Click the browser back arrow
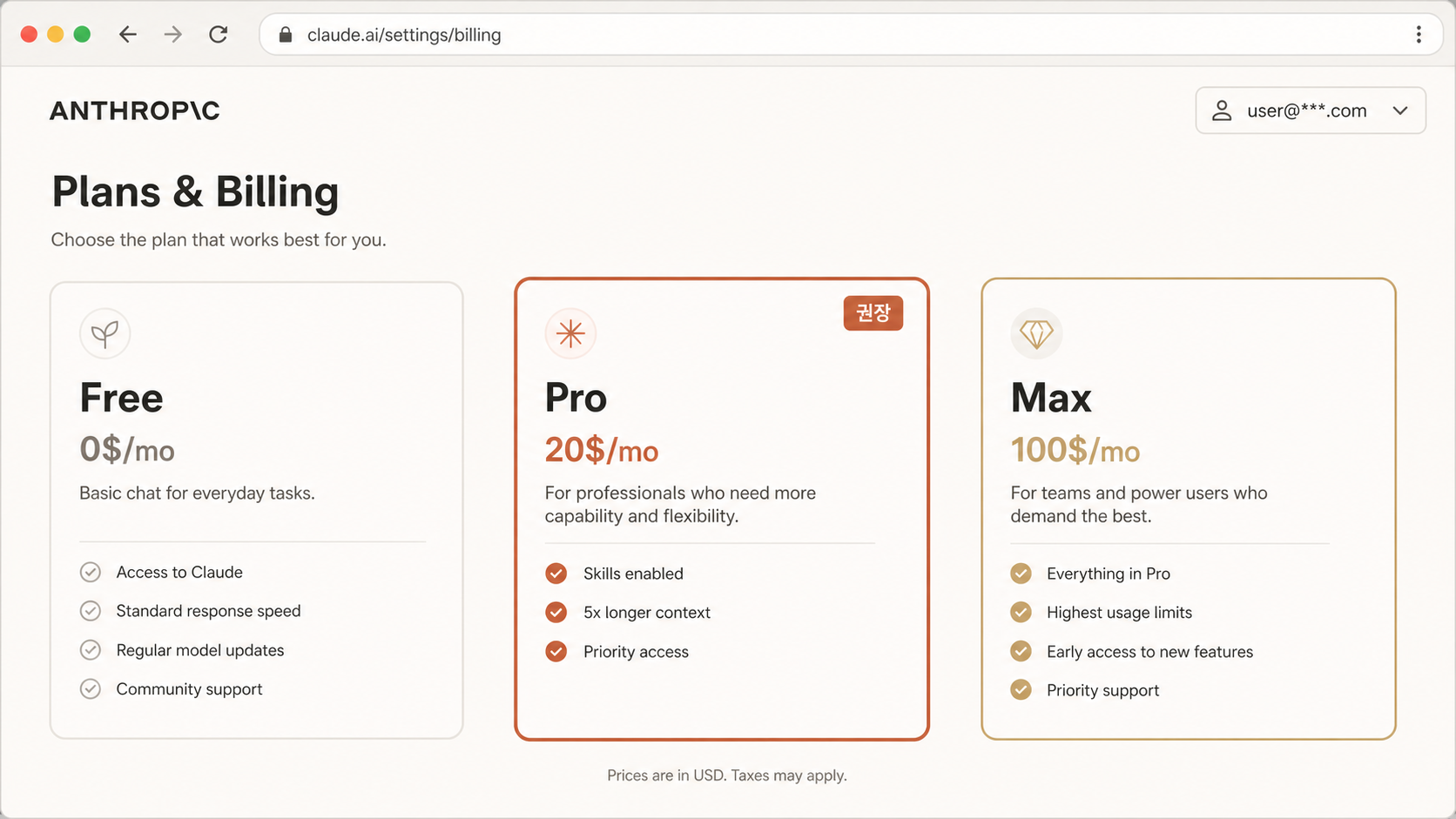The width and height of the screenshot is (1456, 819). (128, 34)
